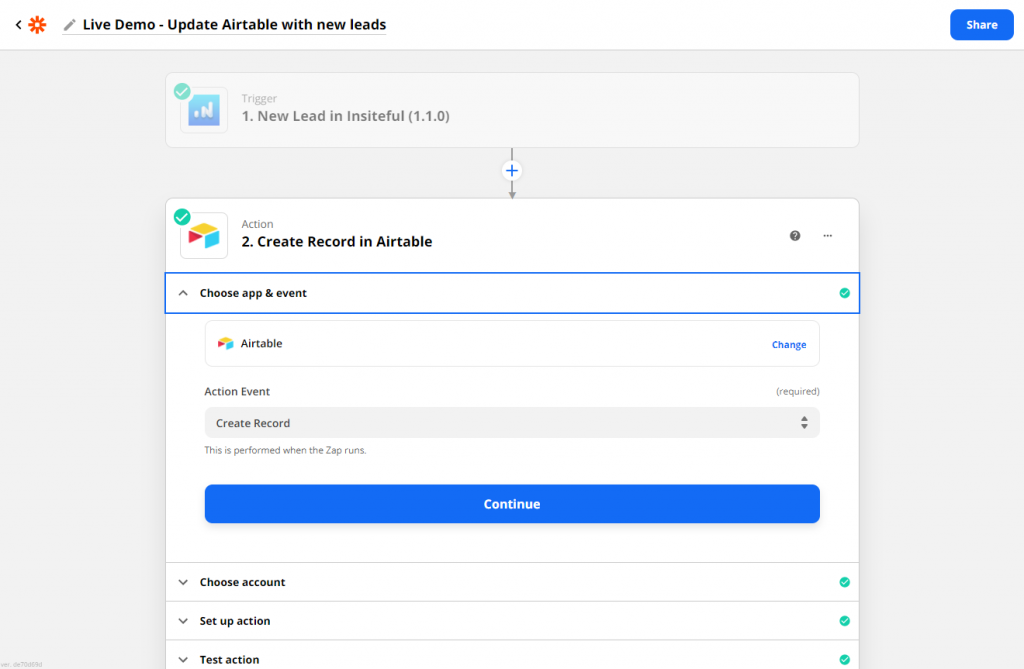Open the Insiteful trigger app icon

(204, 110)
